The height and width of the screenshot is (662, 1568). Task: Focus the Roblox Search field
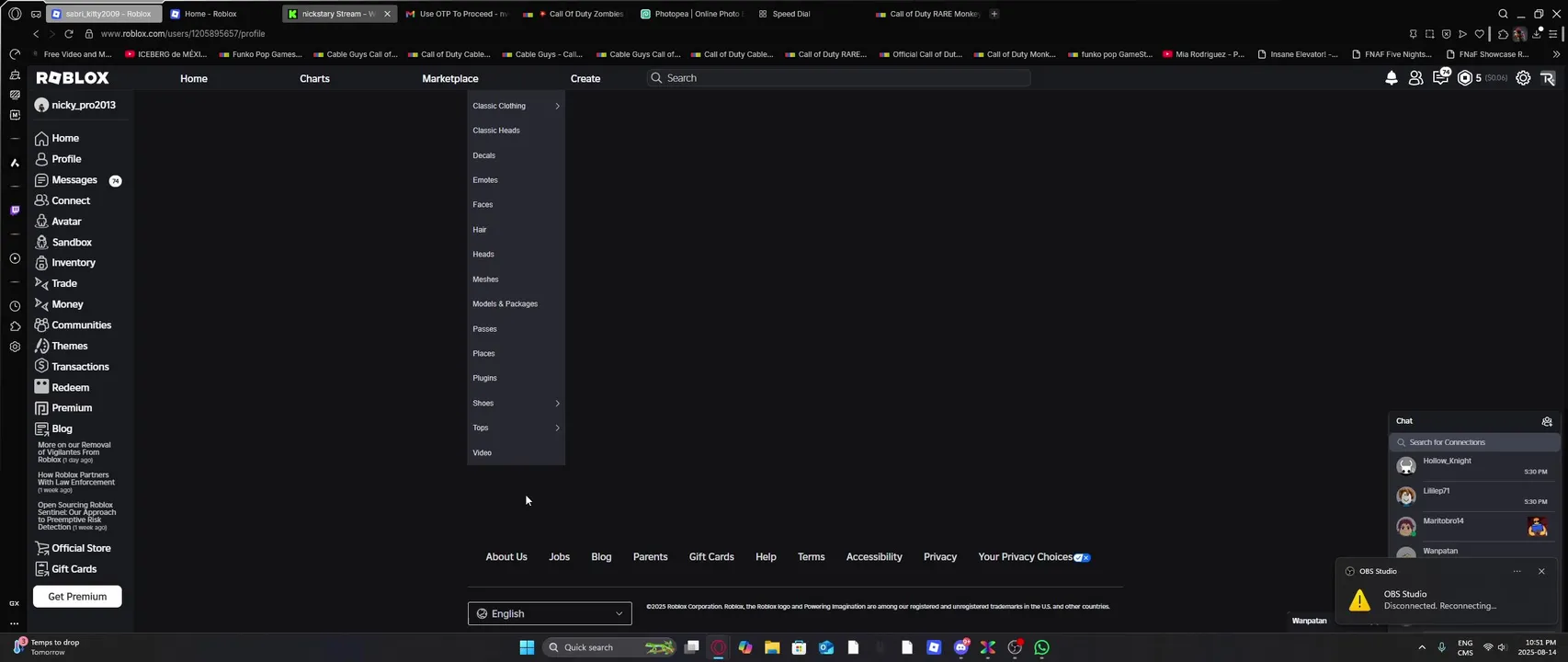point(838,78)
